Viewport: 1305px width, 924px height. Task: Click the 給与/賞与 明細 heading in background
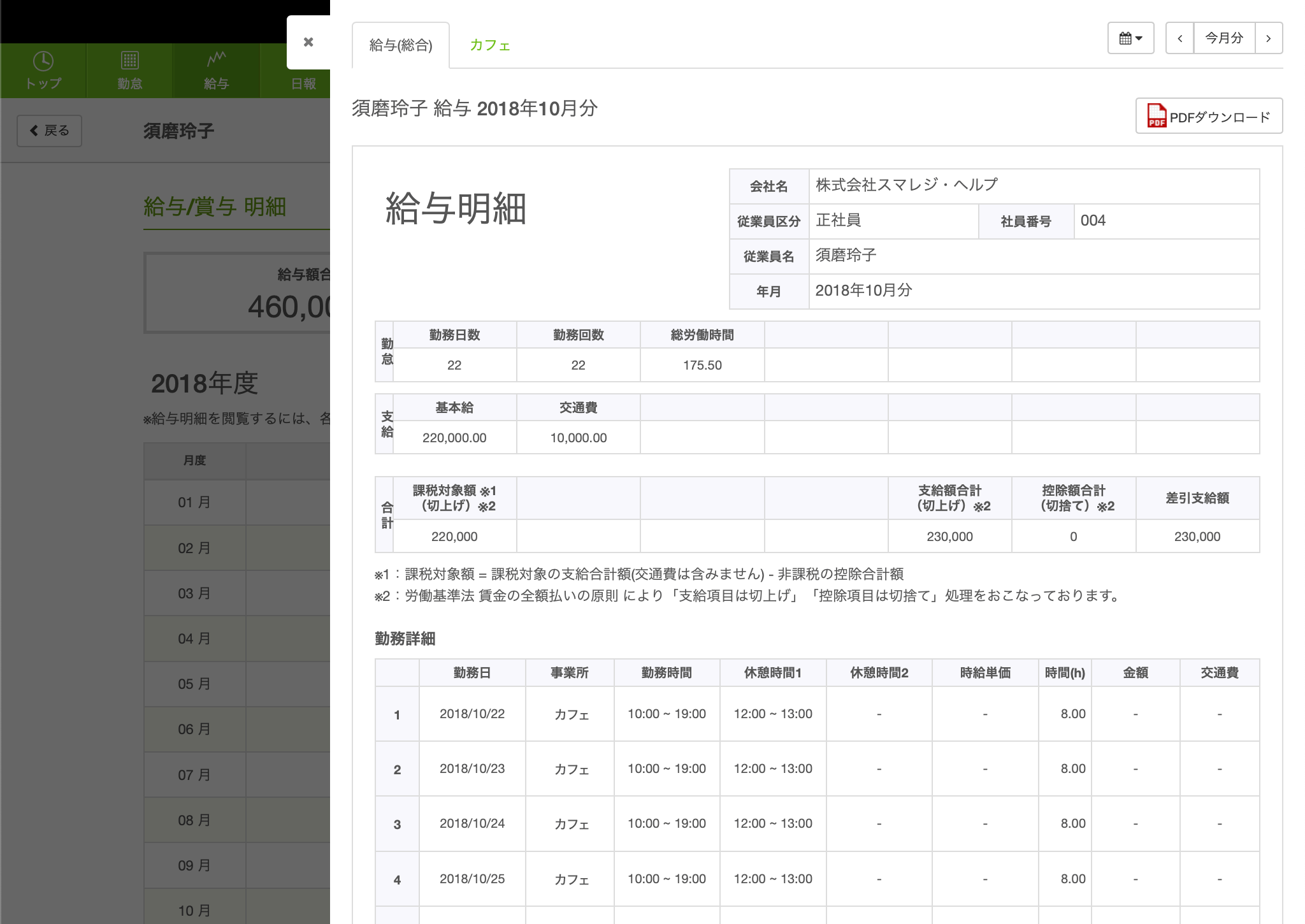coord(215,207)
